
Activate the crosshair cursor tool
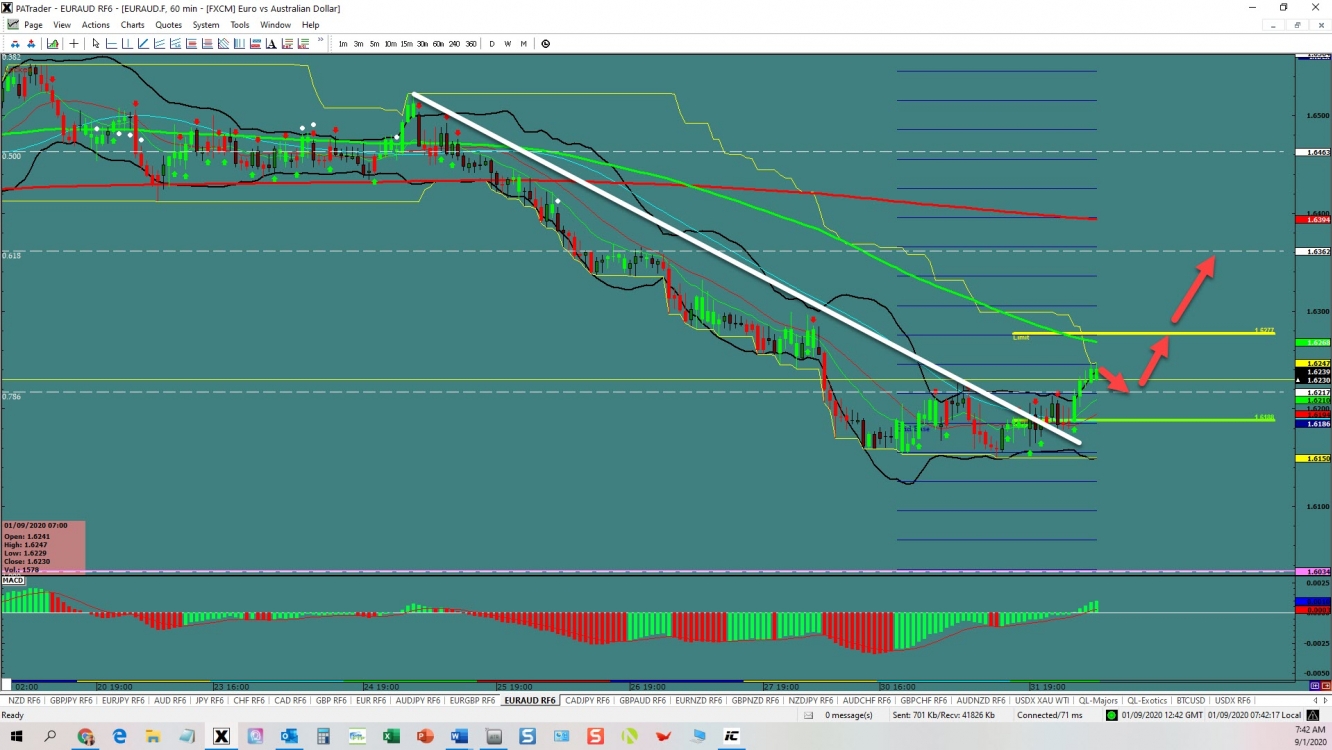coord(74,43)
